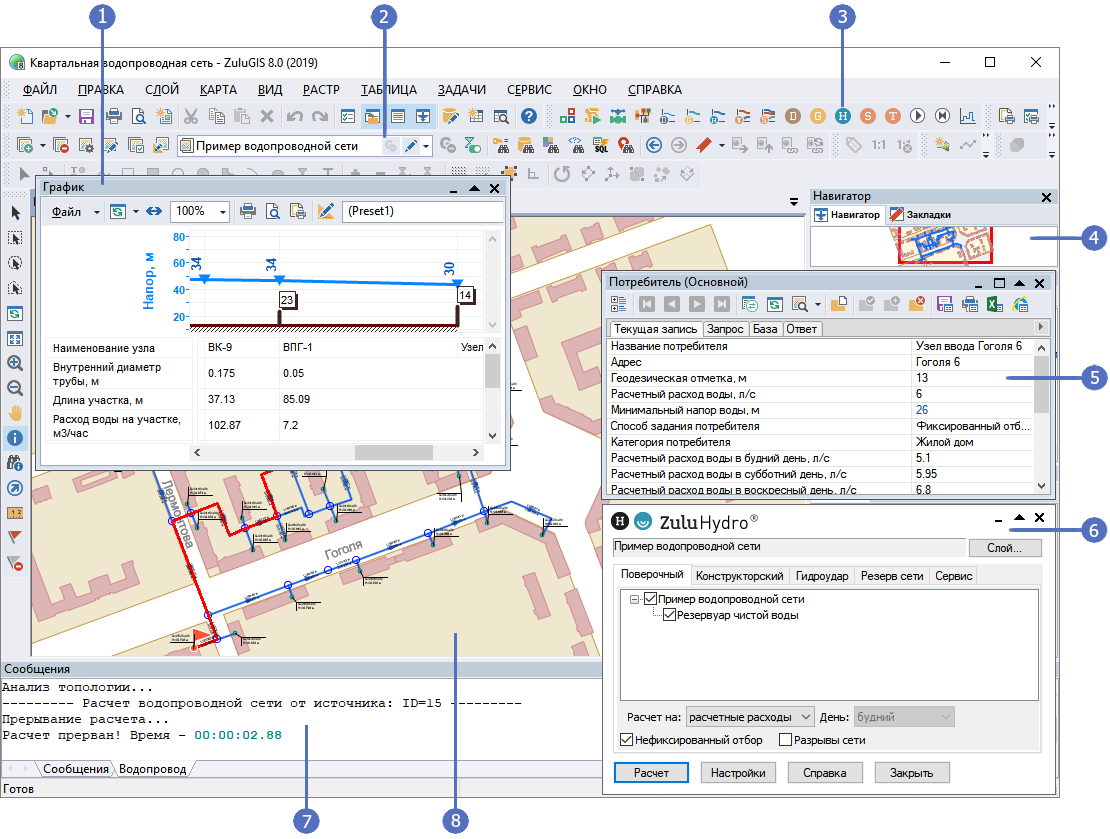Activate the Pan hand tool

pyautogui.click(x=15, y=412)
